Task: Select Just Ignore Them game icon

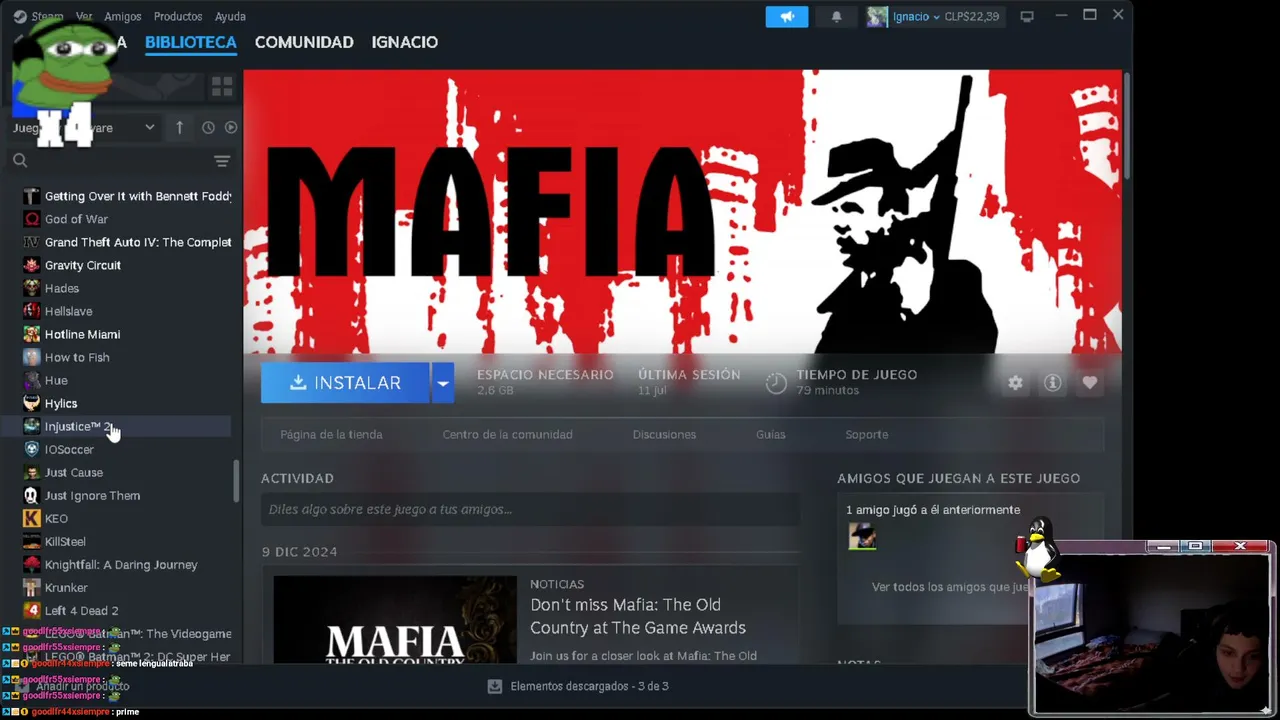Action: [x=32, y=495]
